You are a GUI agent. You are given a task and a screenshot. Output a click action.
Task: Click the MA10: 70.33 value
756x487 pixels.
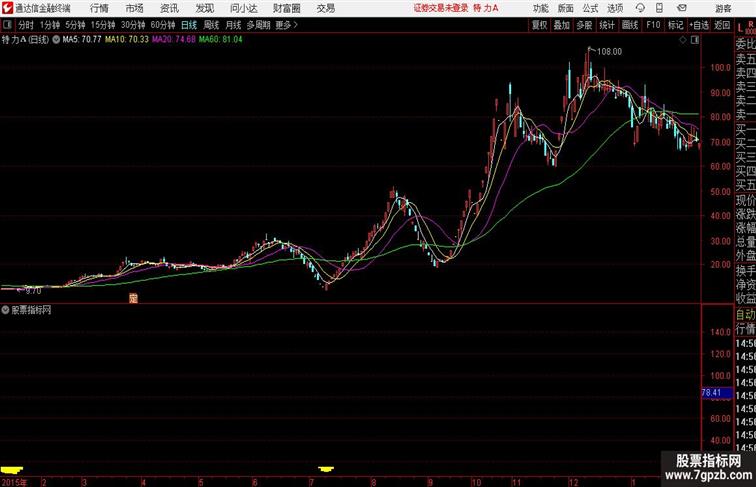127,40
